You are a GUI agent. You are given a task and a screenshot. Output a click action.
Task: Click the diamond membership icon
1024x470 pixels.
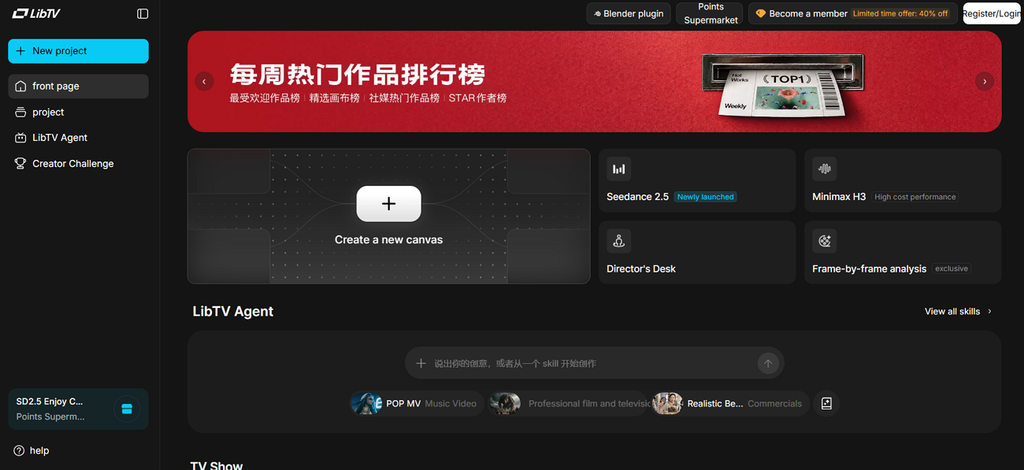point(760,14)
